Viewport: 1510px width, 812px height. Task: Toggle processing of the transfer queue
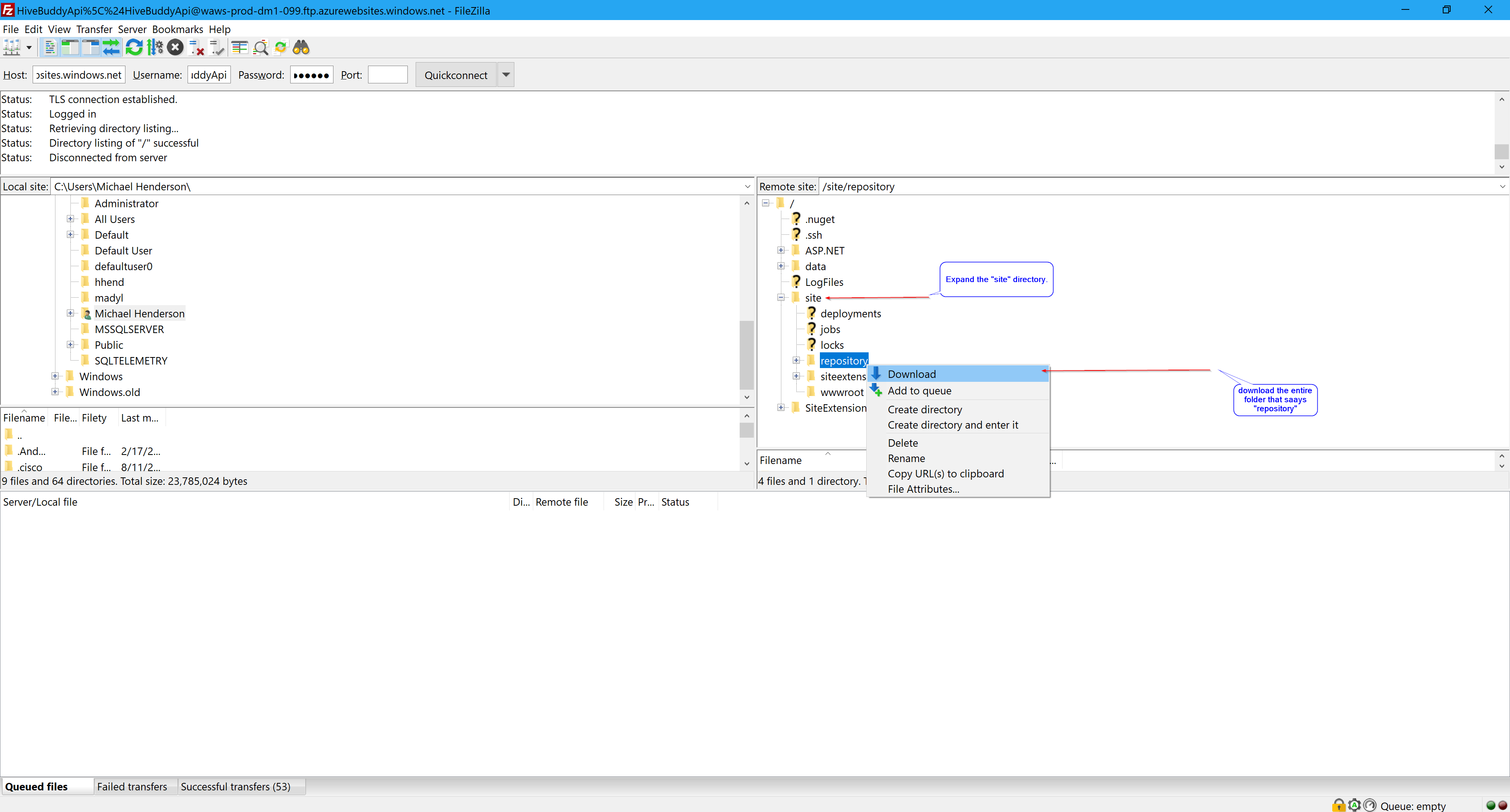tap(155, 48)
